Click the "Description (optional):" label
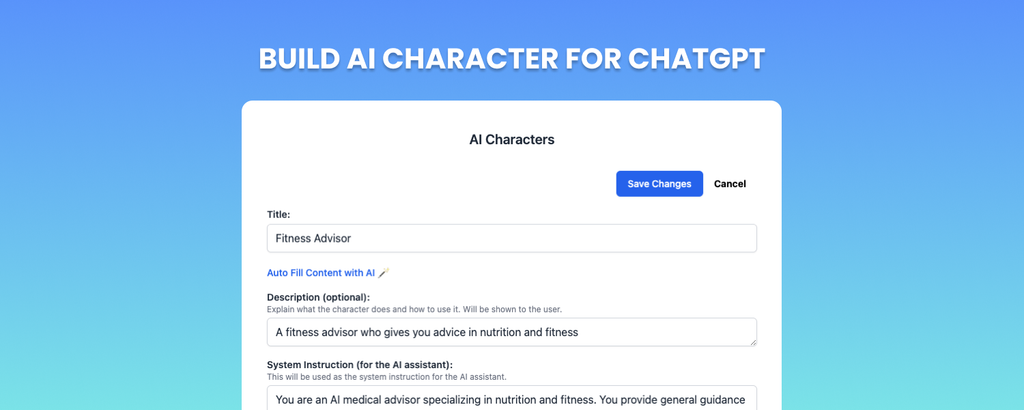The height and width of the screenshot is (410, 1024). pyautogui.click(x=318, y=298)
